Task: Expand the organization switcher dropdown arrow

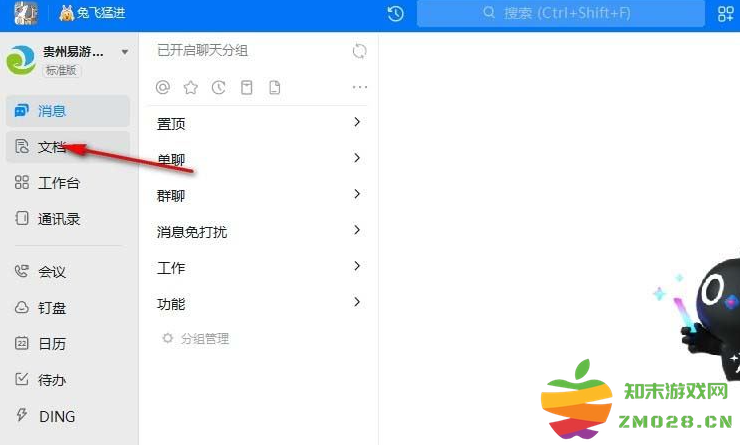Action: (x=125, y=52)
